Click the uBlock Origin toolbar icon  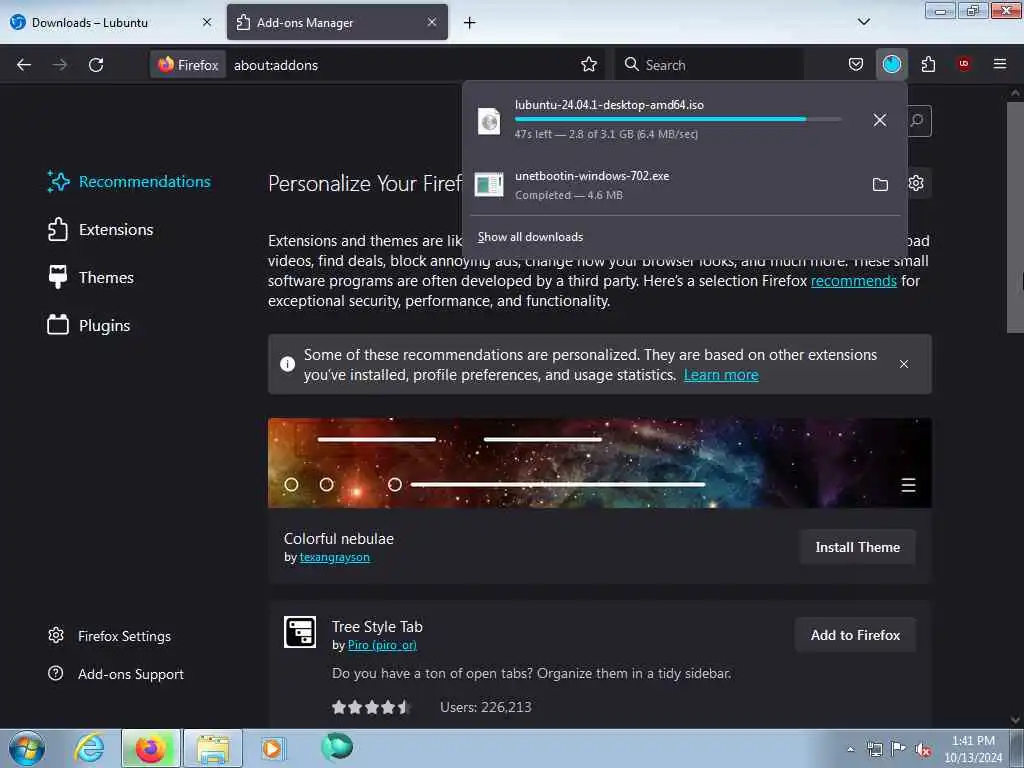point(964,65)
